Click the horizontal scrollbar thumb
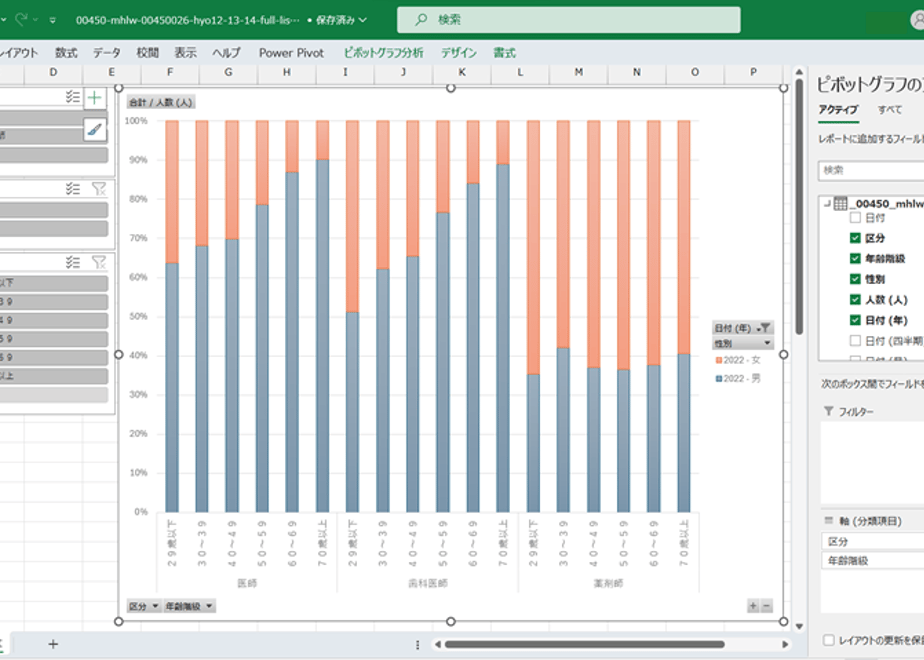The image size is (924, 660). coord(585,645)
